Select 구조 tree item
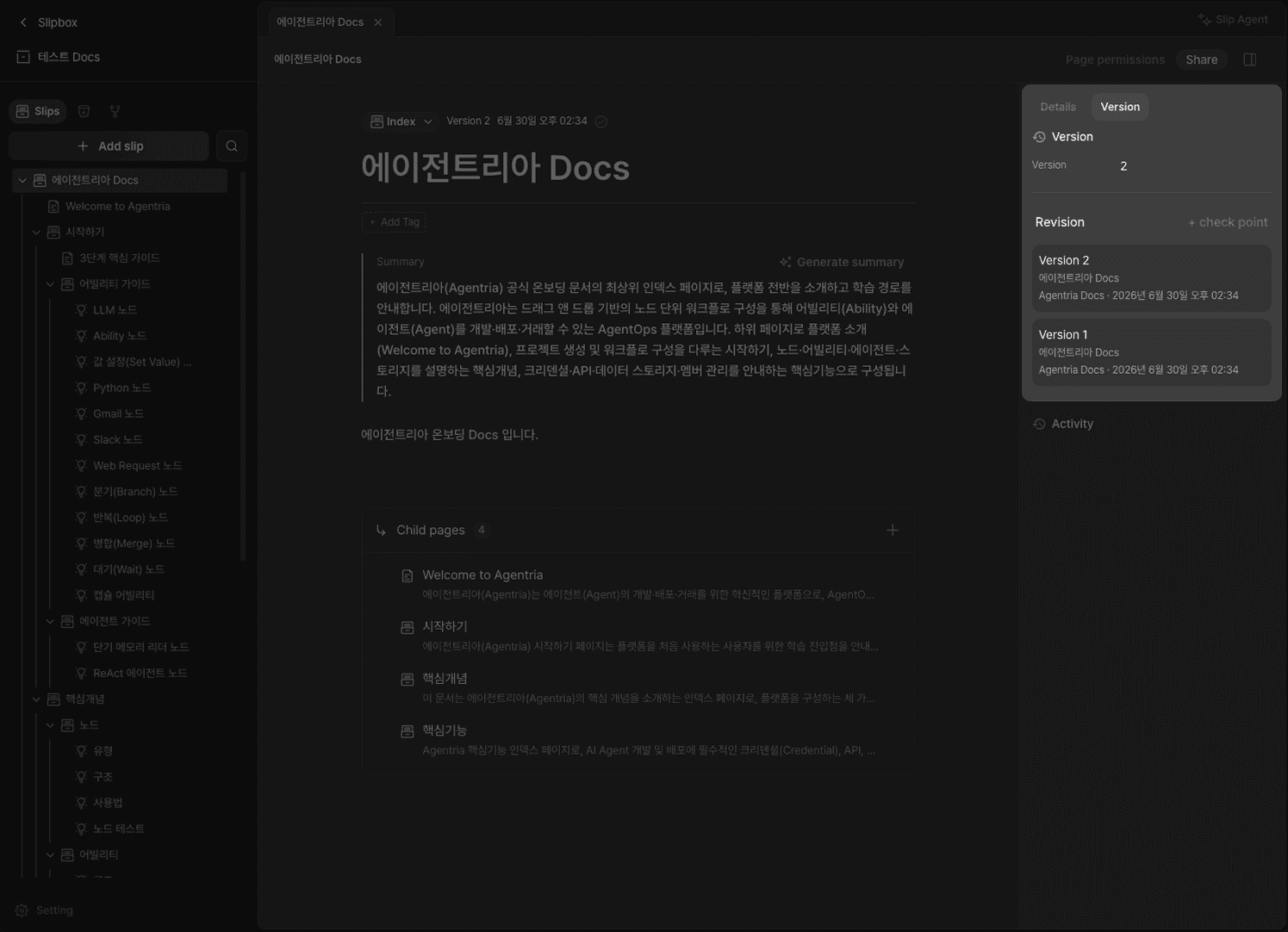Screen dimensions: 1288x932 [103, 777]
